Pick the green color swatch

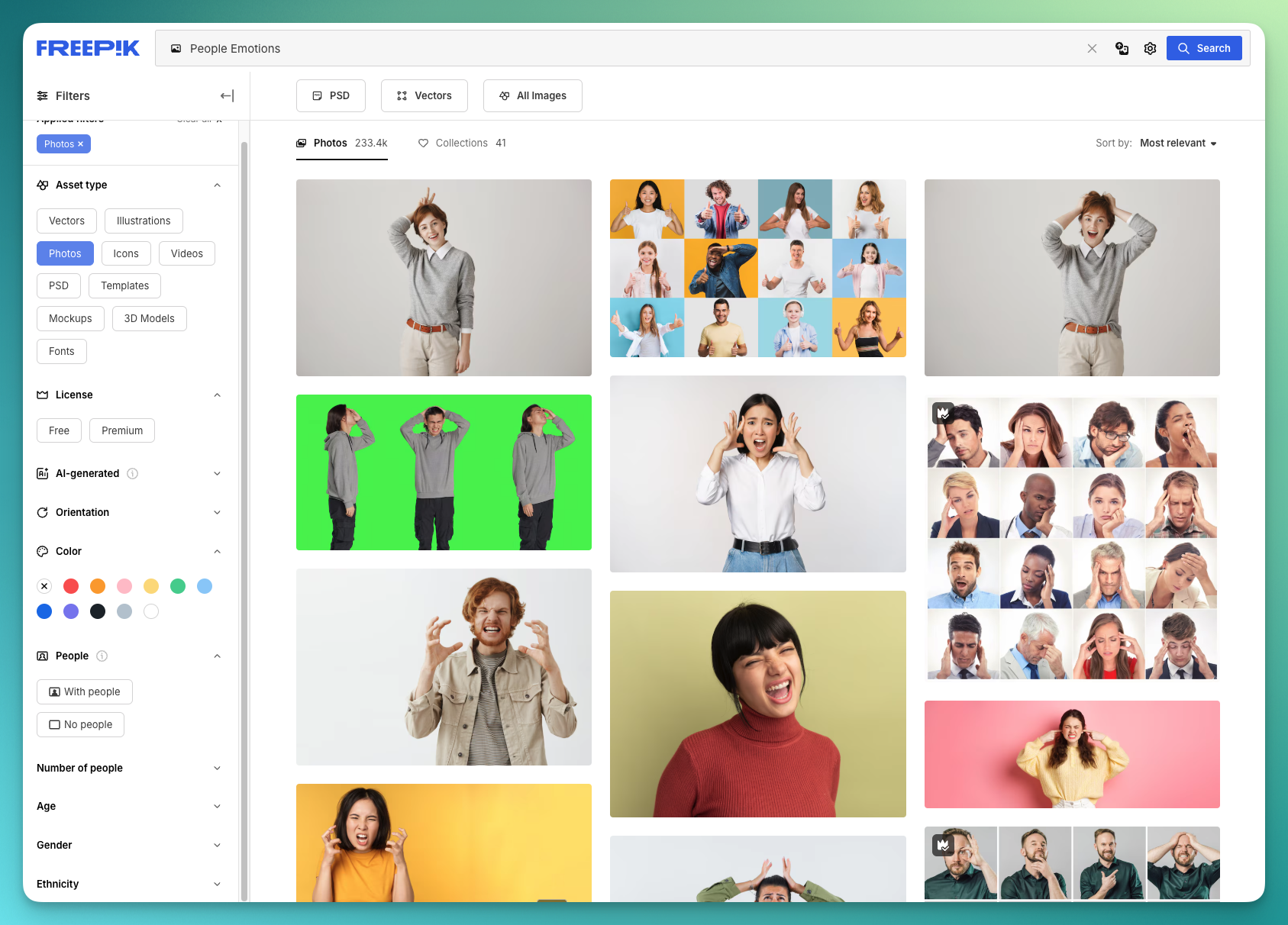[178, 586]
